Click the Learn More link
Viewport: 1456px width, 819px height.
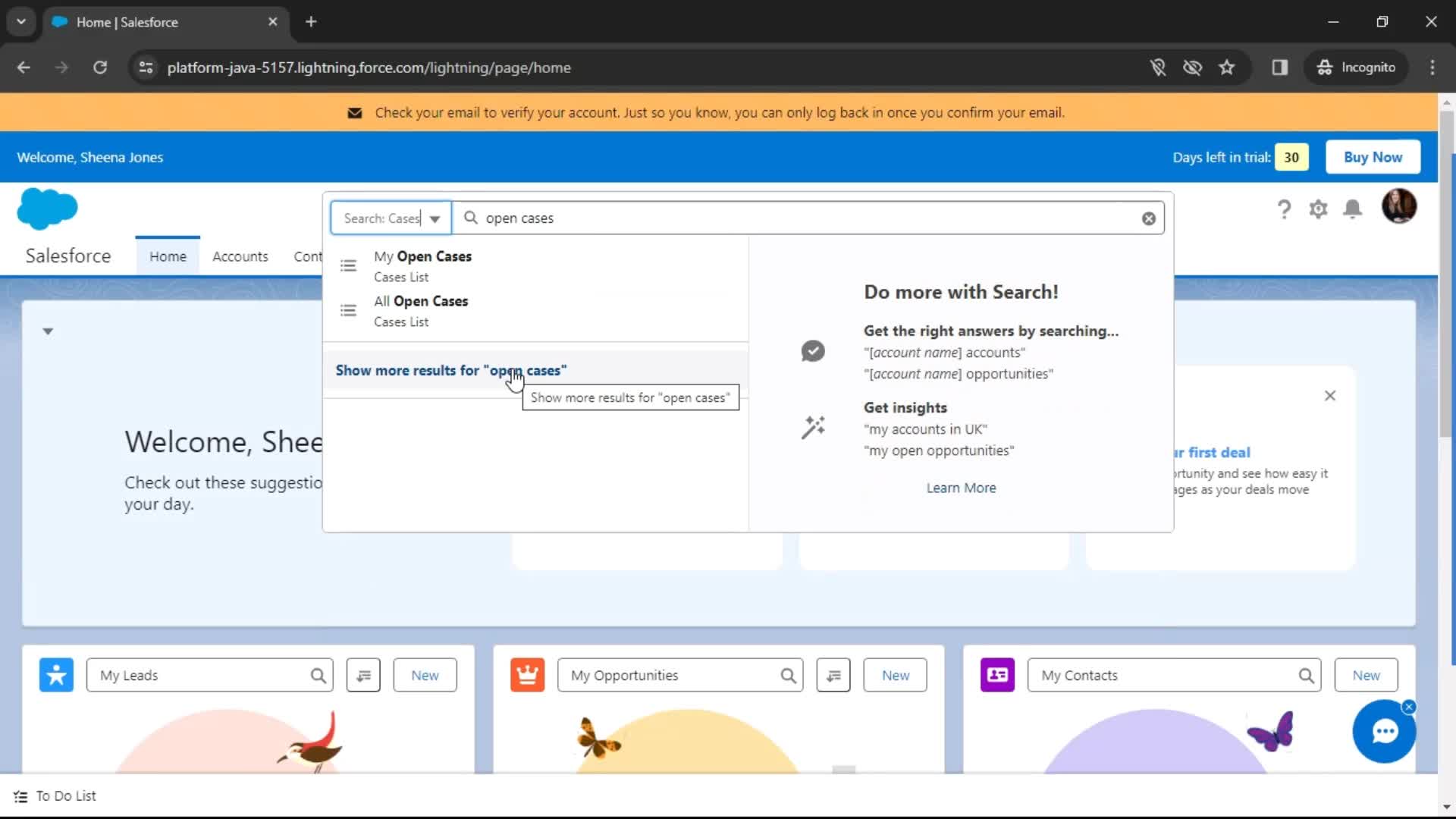(961, 488)
